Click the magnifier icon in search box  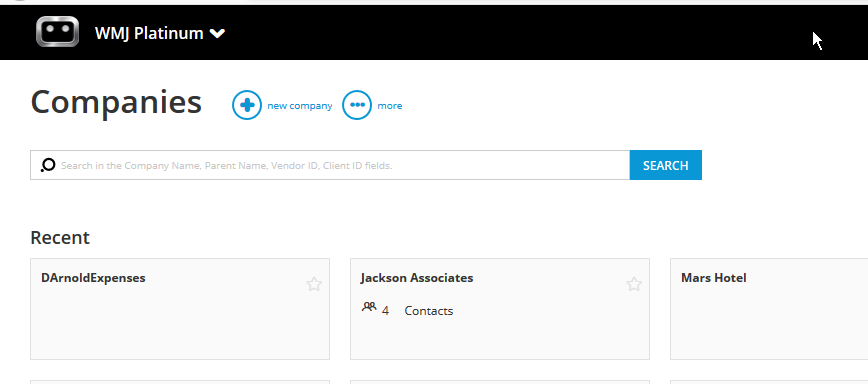click(48, 165)
